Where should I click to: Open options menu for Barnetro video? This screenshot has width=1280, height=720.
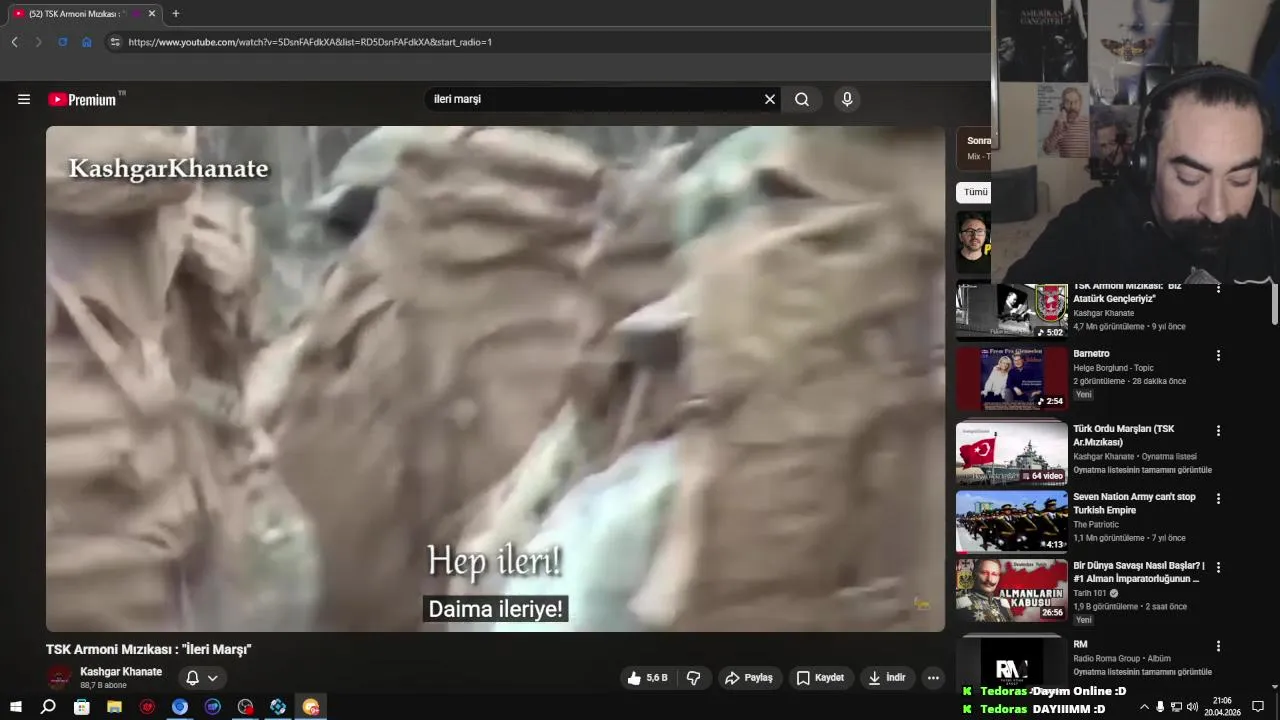click(1218, 355)
